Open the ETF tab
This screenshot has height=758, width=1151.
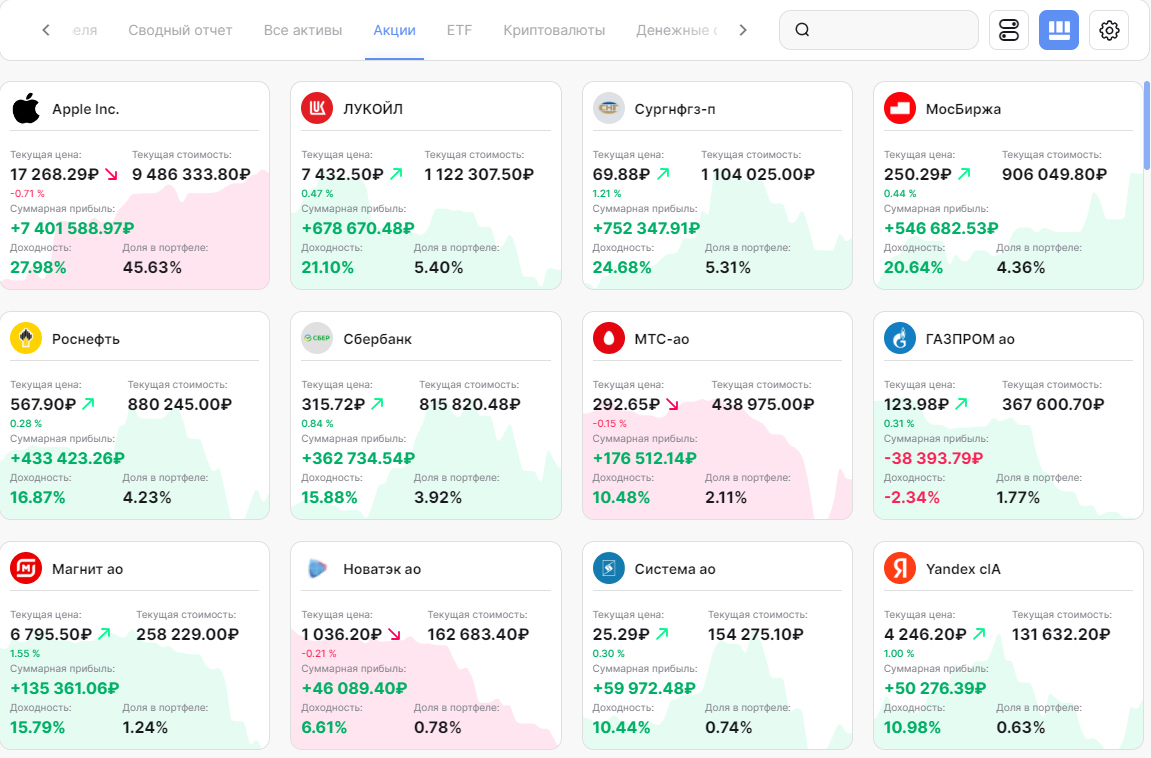pos(460,30)
